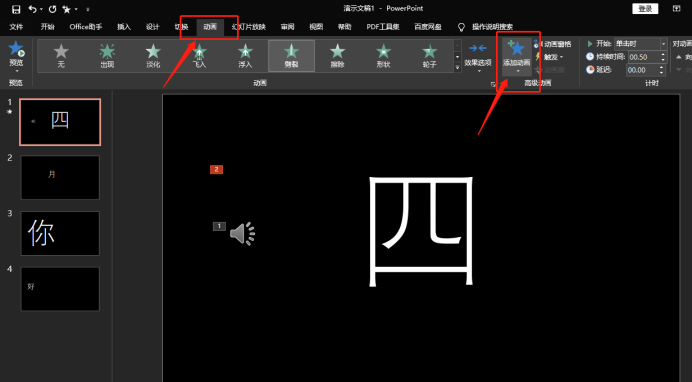Open the ribbon display options icon
Image resolution: width=692 pixels, height=382 pixels.
(x=677, y=8)
